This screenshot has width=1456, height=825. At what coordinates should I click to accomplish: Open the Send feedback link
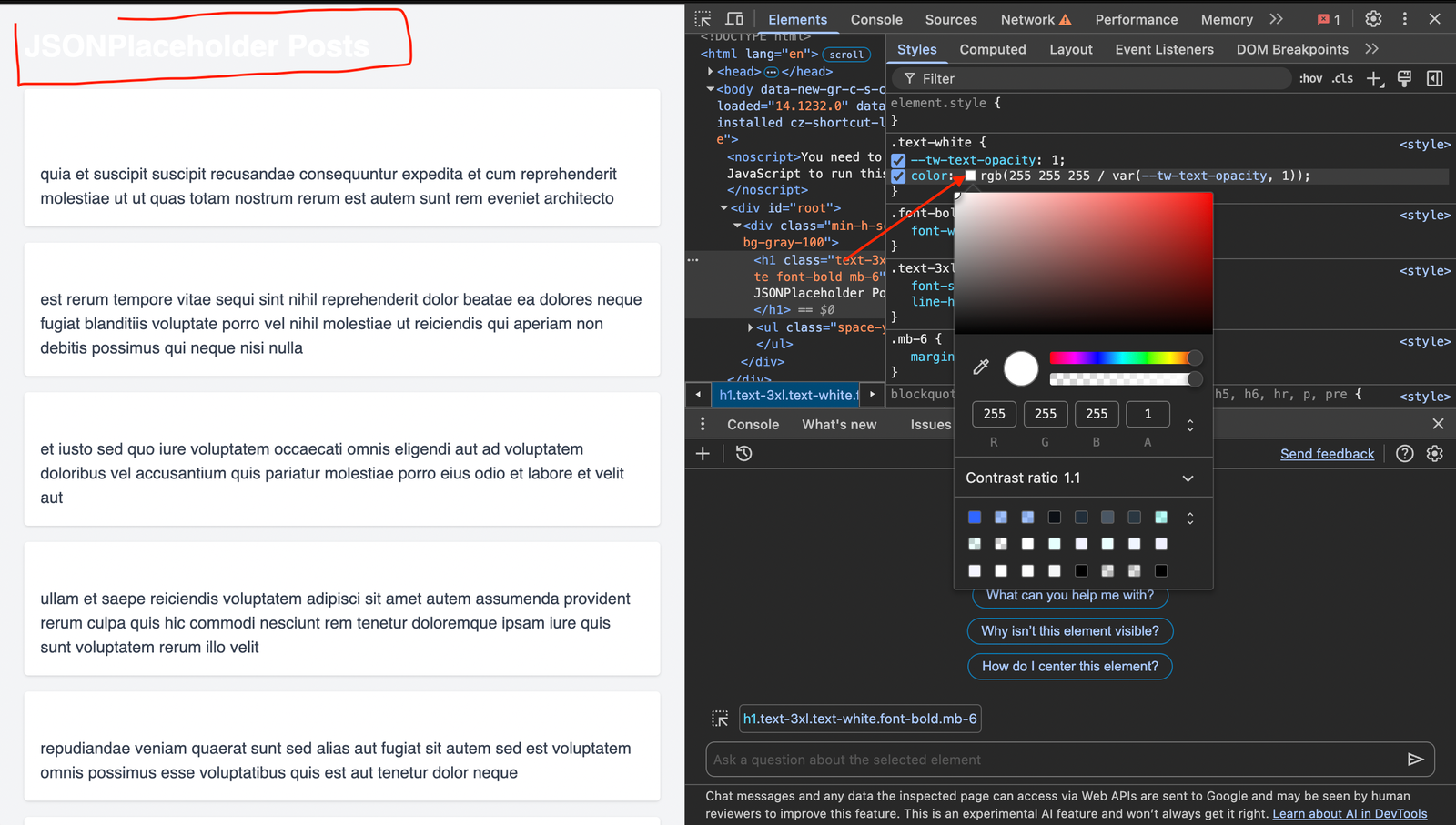click(x=1327, y=454)
